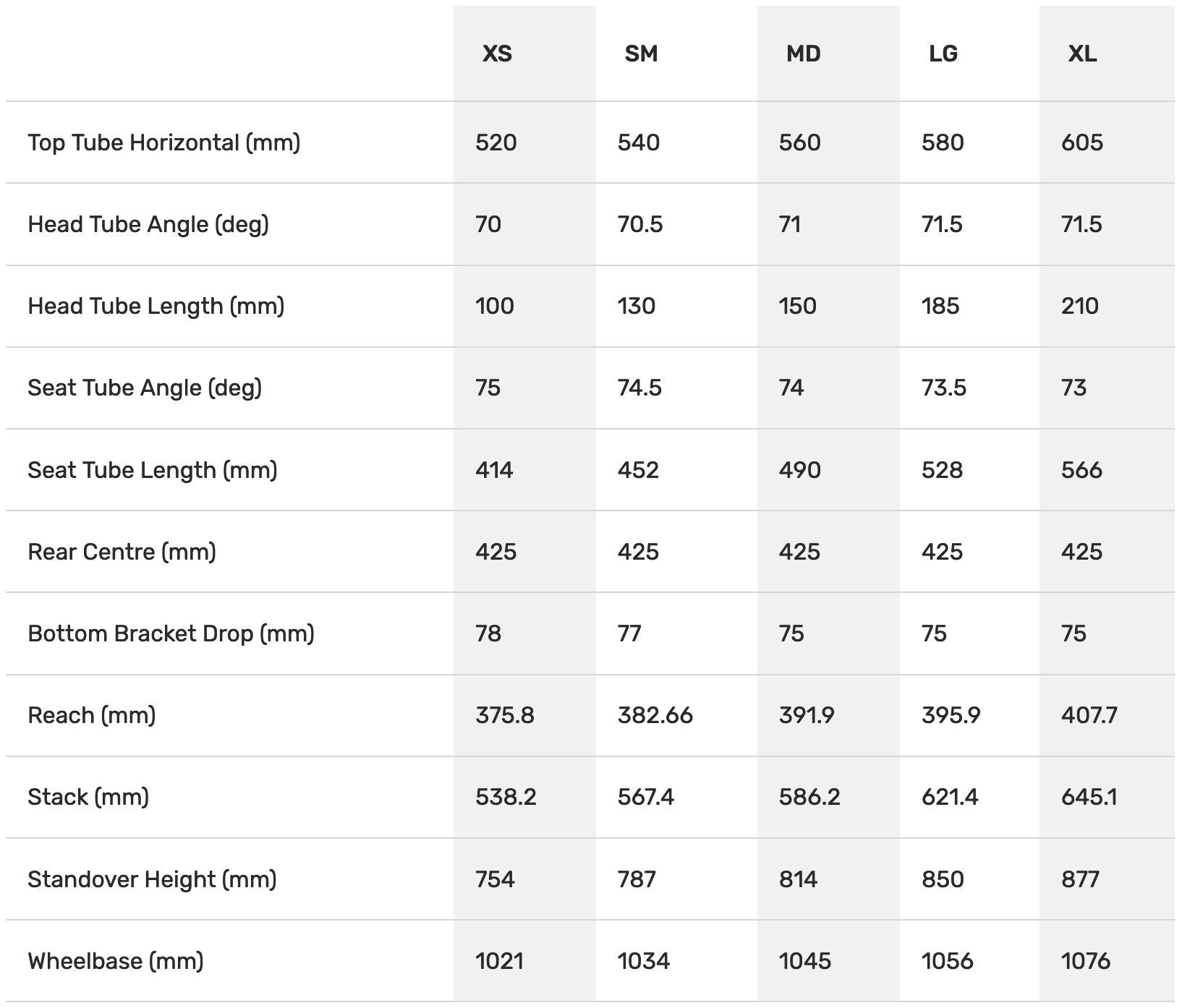Select the SM size column header

[641, 54]
